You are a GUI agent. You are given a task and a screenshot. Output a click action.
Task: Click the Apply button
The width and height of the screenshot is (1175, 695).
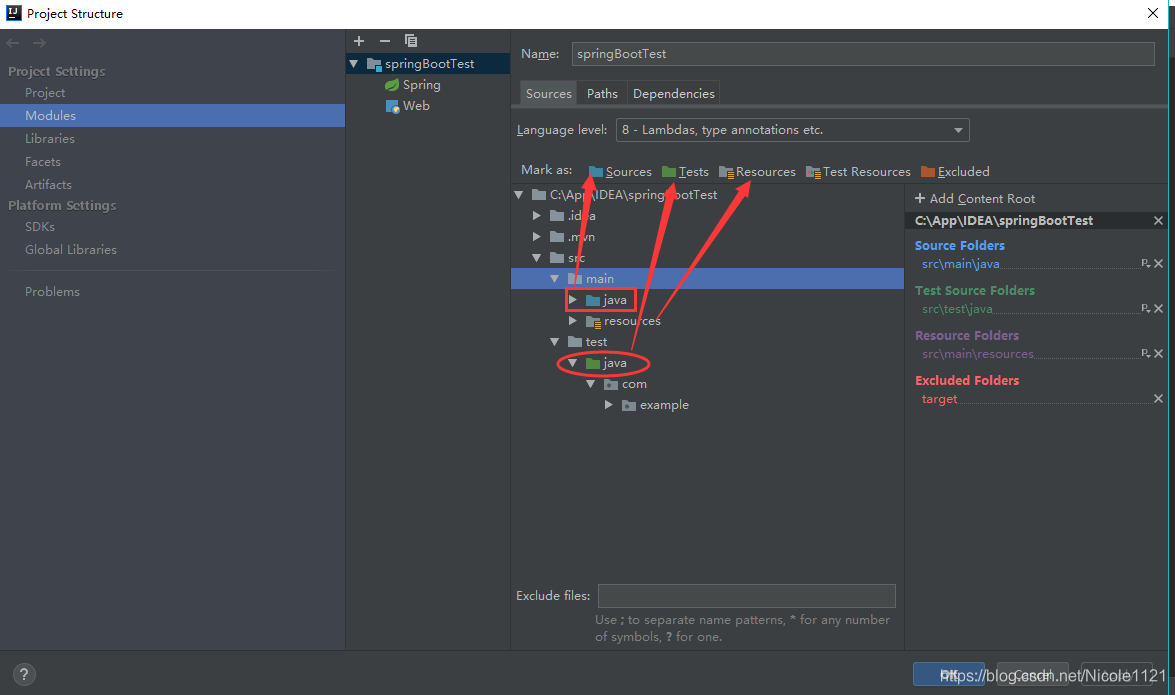1117,674
